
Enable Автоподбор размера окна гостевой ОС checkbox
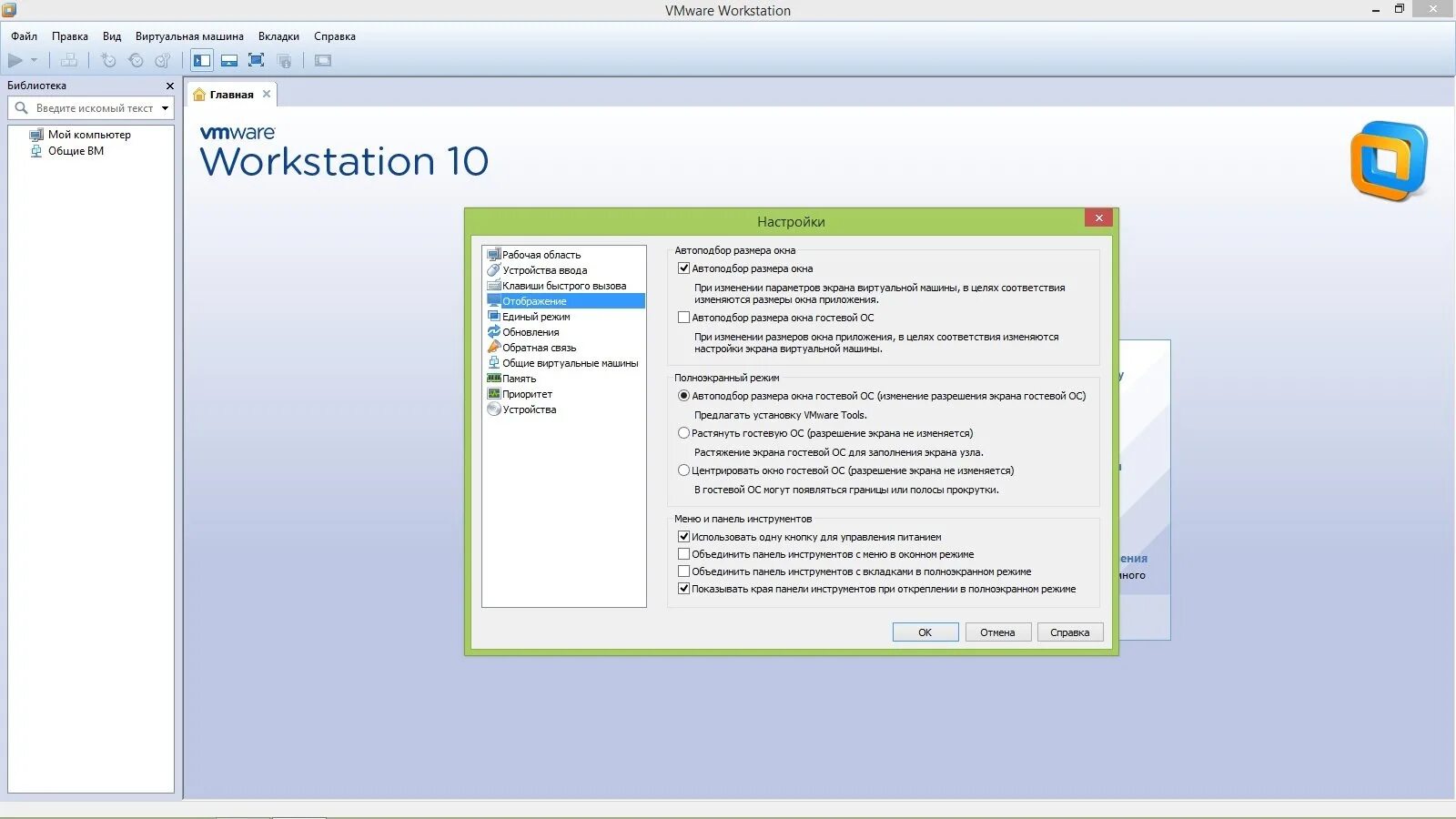683,317
